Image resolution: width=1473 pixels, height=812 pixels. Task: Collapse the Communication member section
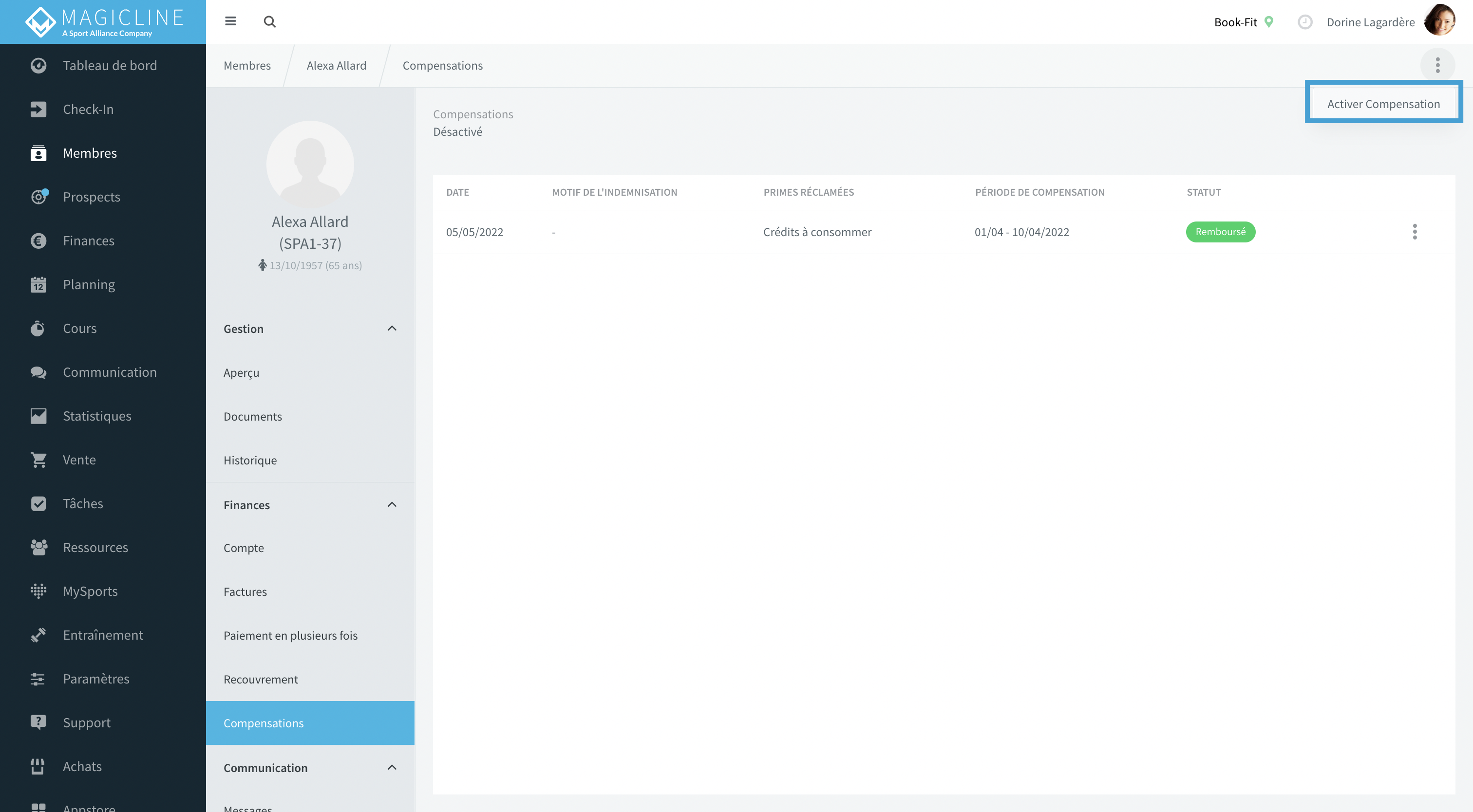(392, 767)
